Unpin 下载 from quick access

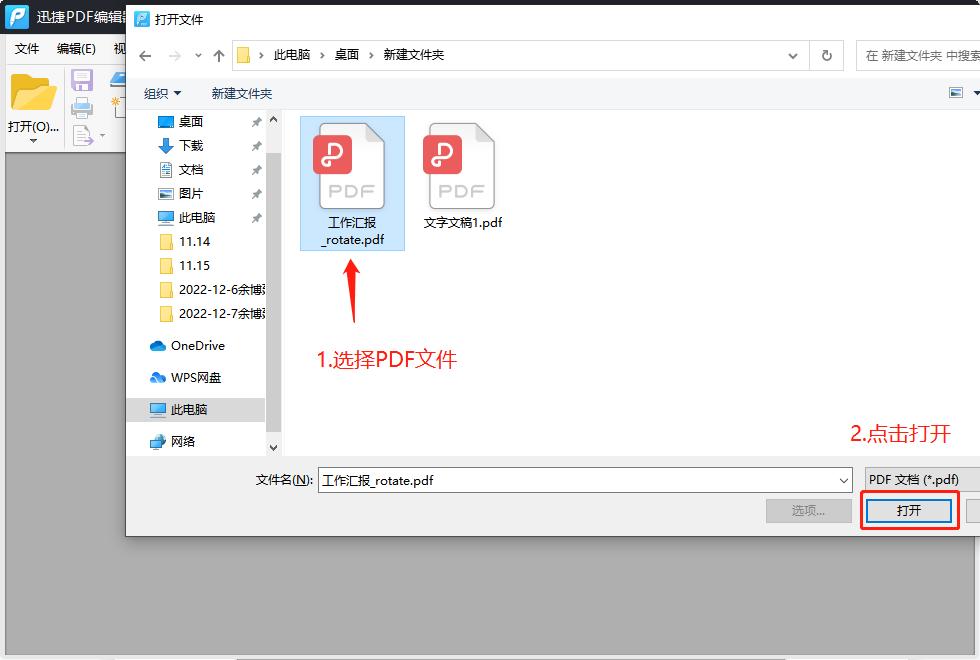click(x=257, y=145)
